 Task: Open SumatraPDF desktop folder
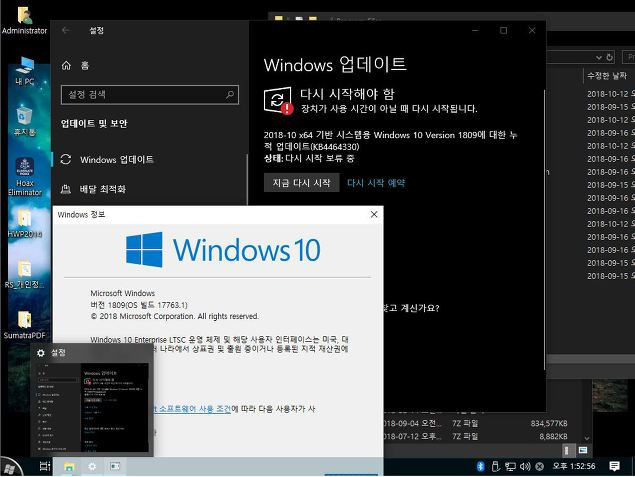tap(24, 324)
